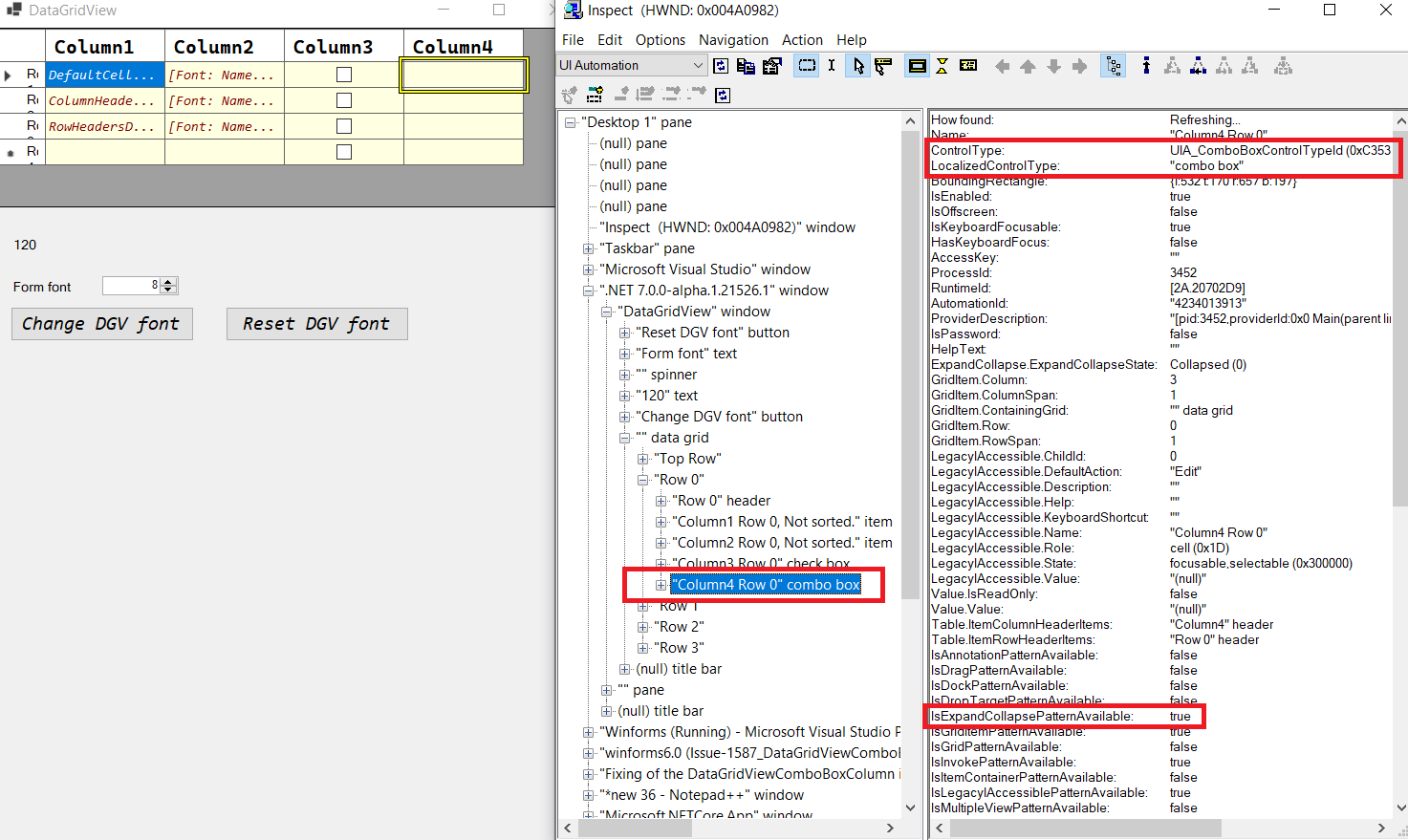Toggle the Show Information Tooltip icon
This screenshot has width=1408, height=840.
[x=968, y=66]
